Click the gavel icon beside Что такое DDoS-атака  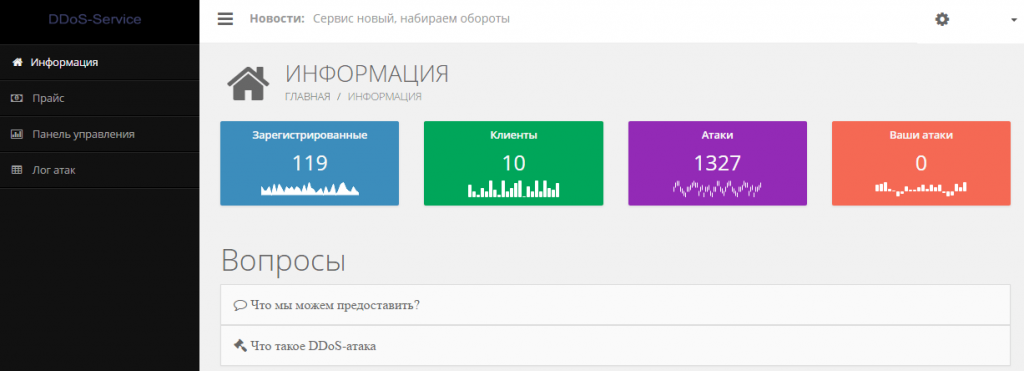pyautogui.click(x=240, y=346)
